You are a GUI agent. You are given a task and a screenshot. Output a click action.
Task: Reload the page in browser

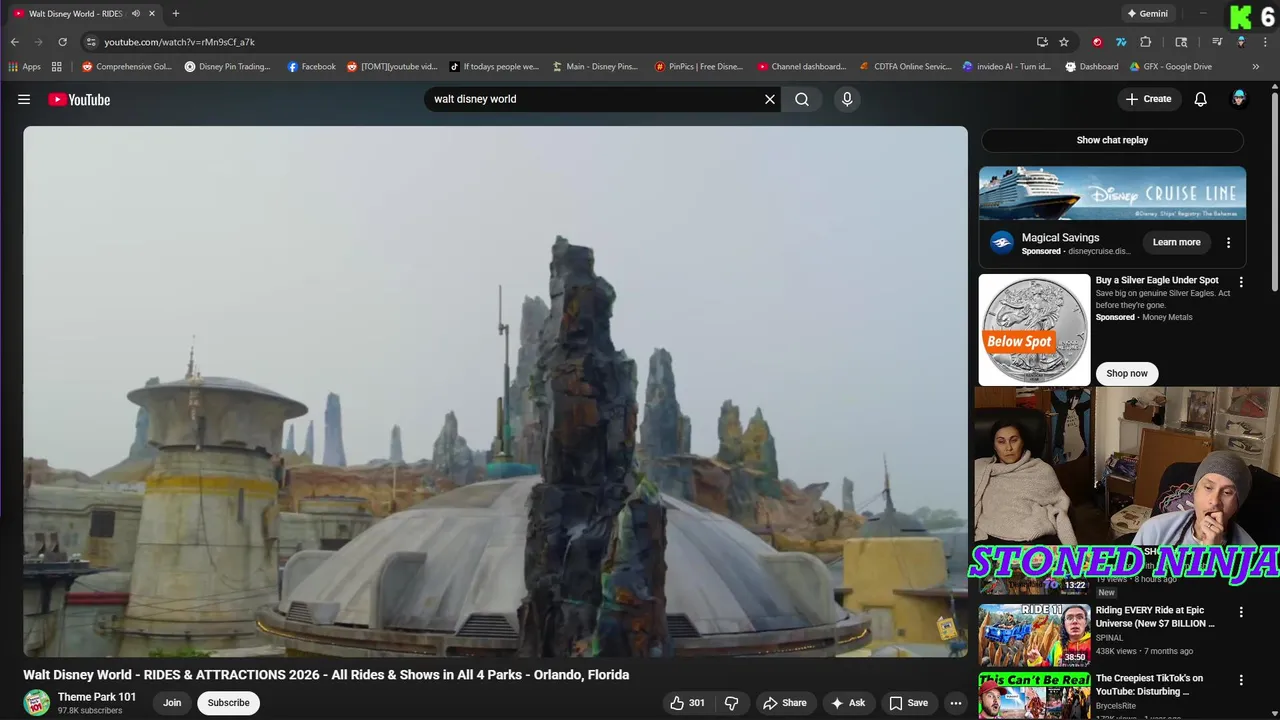[62, 42]
